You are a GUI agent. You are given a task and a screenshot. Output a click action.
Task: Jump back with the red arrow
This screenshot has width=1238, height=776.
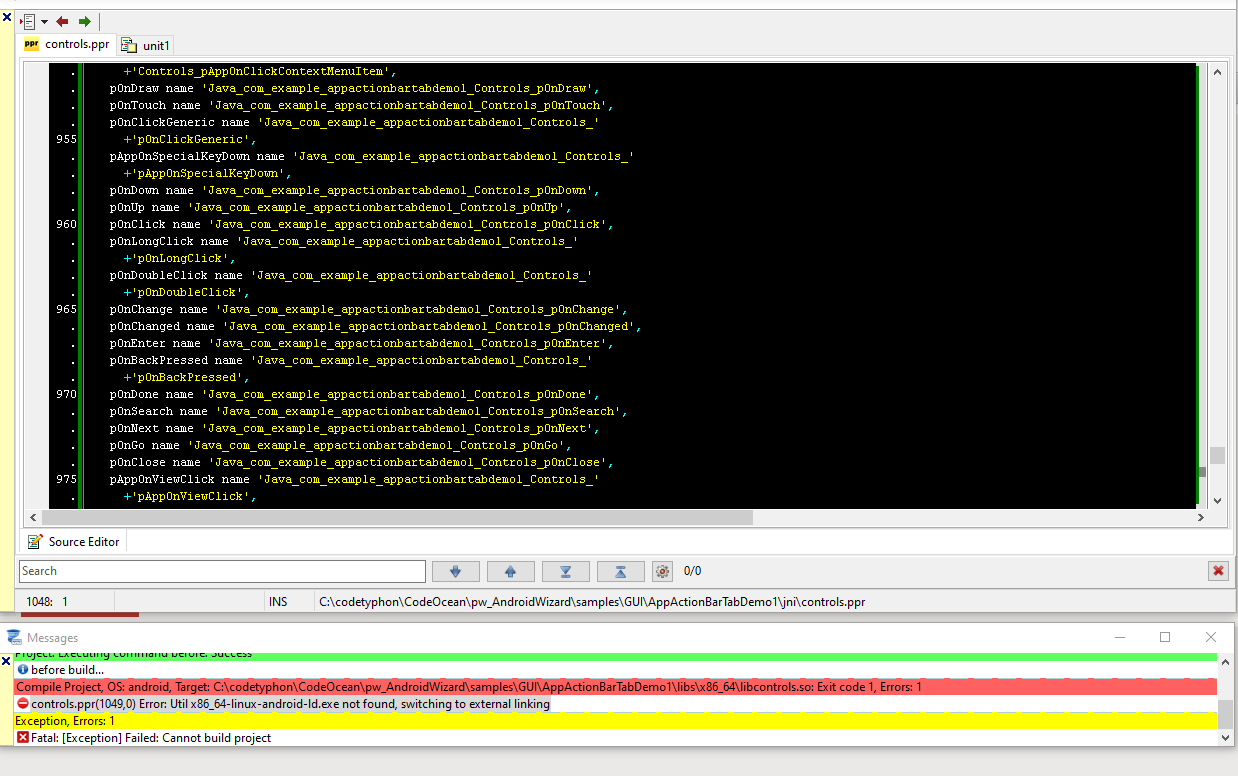[x=62, y=21]
